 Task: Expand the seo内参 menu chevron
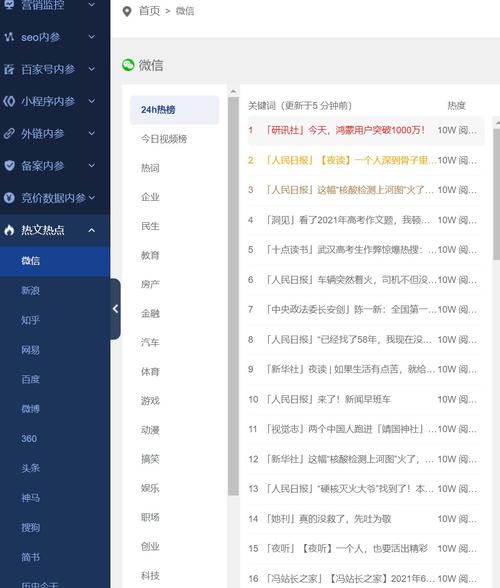click(92, 37)
